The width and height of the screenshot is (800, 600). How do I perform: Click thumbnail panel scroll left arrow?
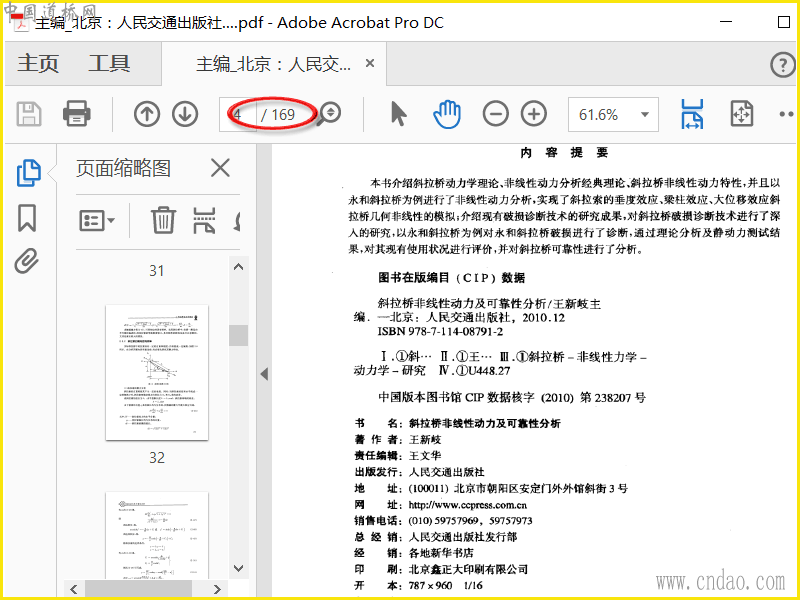[x=74, y=589]
